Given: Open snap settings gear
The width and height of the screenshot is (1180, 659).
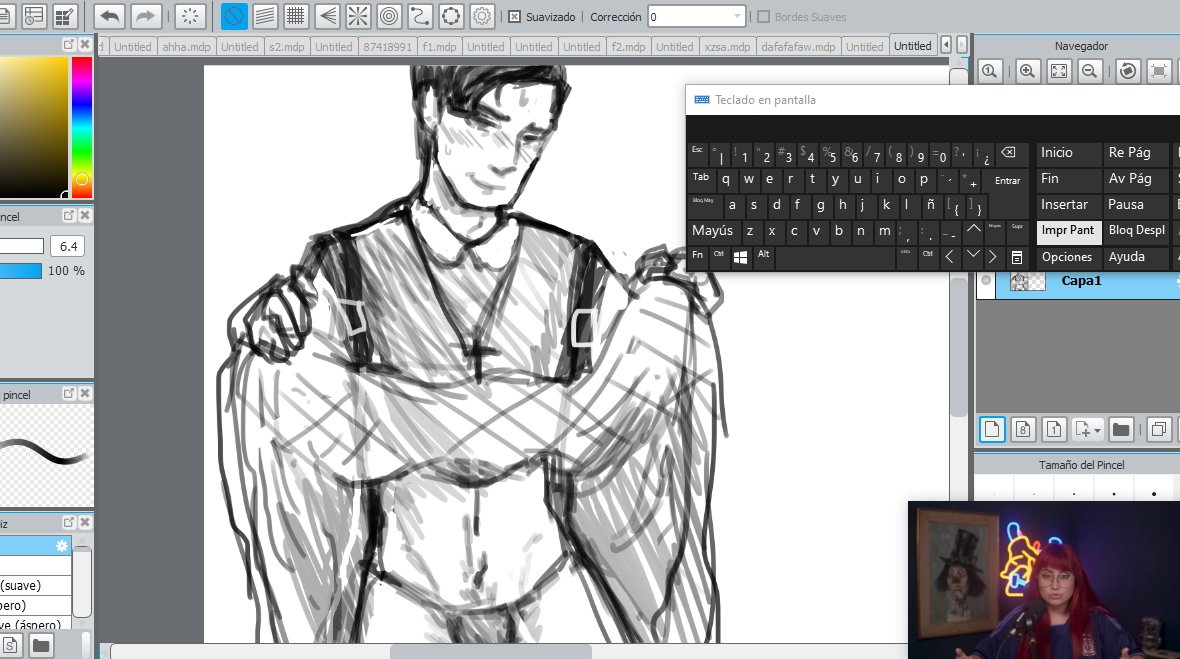Looking at the screenshot, I should click(482, 16).
